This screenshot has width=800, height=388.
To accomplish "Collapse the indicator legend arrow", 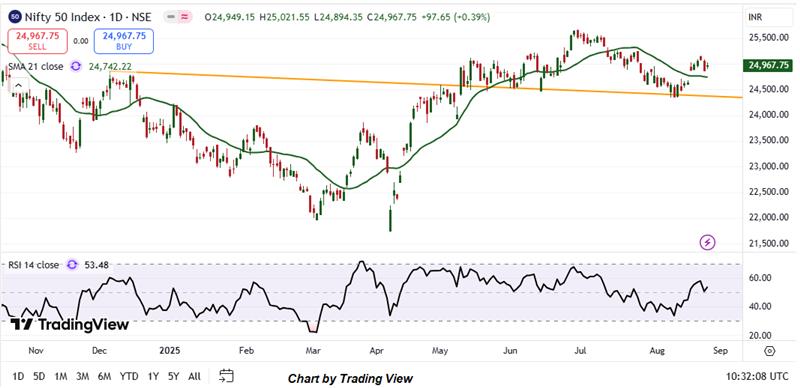I will 18,86.
